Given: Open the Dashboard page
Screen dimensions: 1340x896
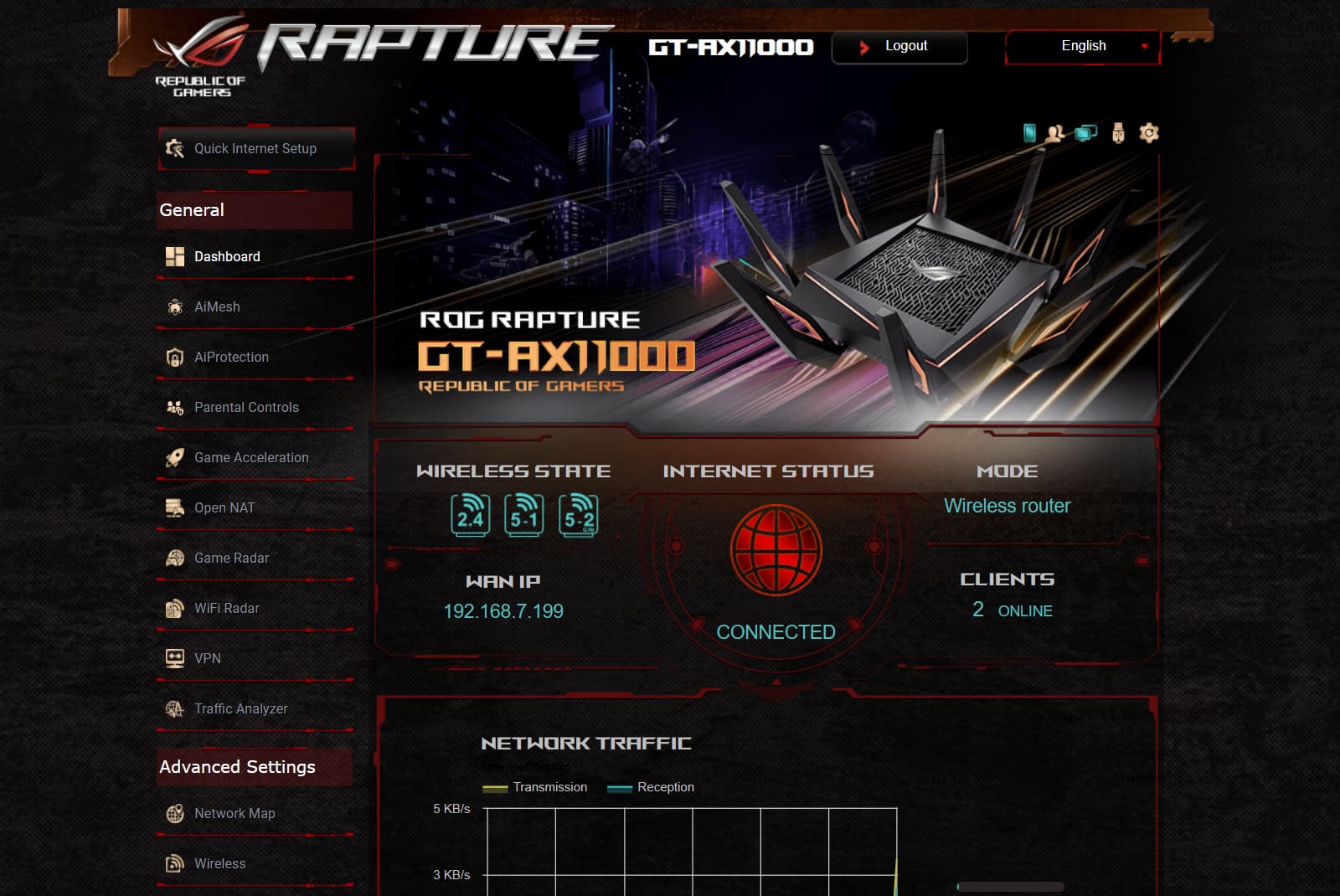Looking at the screenshot, I should coord(255,256).
